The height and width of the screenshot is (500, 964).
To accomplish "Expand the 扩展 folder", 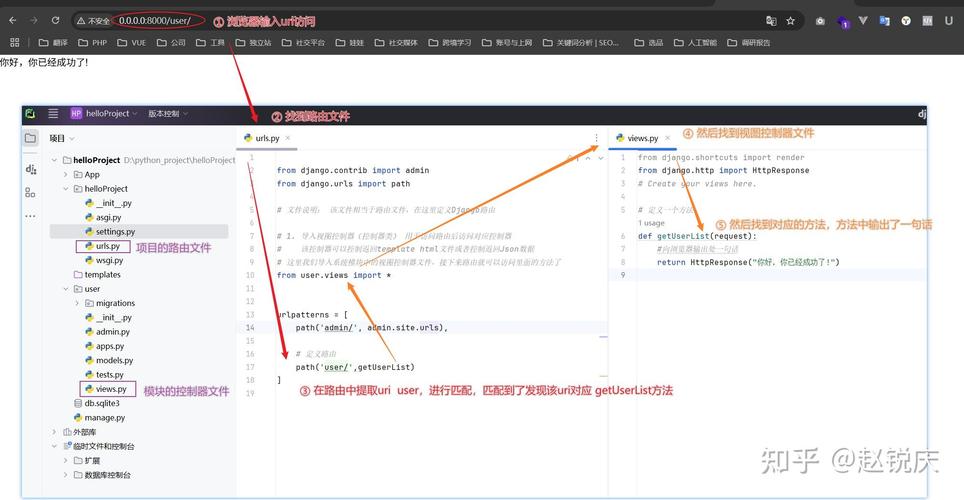I will tap(66, 461).
